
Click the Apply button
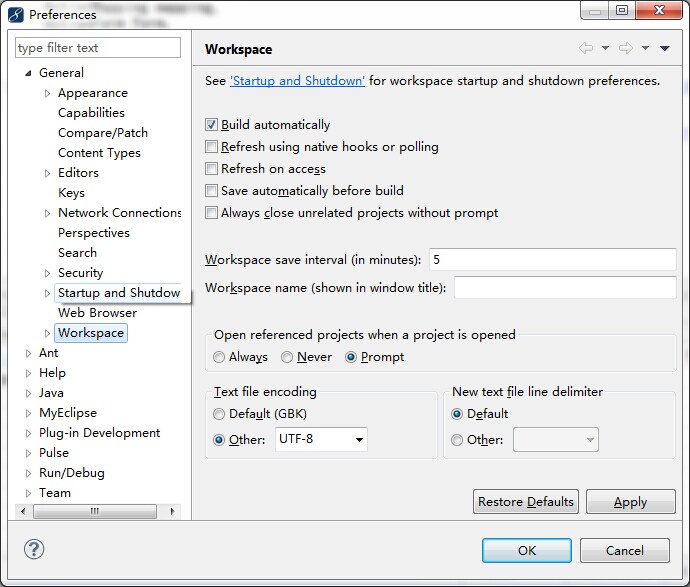[x=630, y=502]
